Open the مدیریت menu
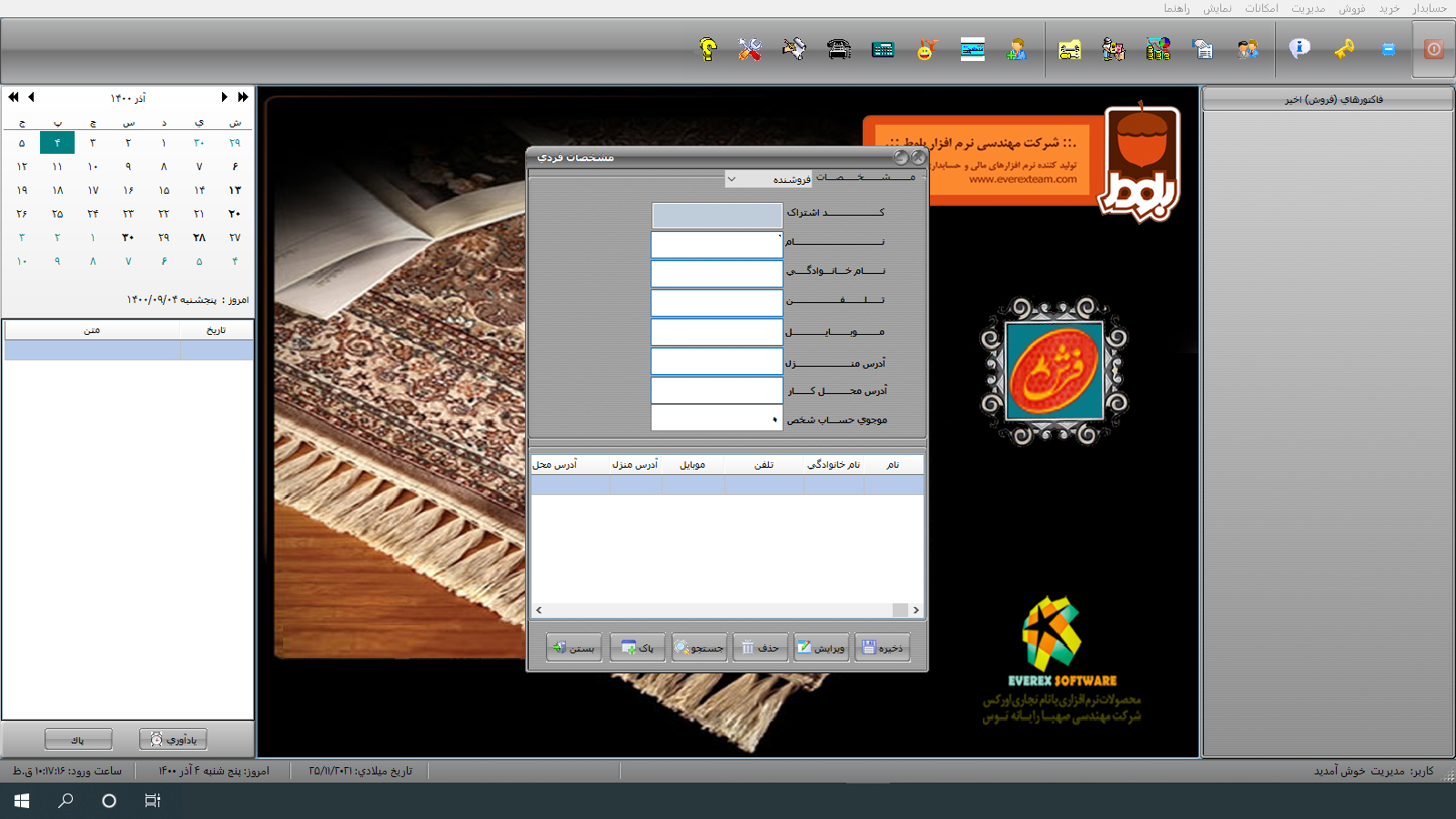Viewport: 1456px width, 819px height. tap(1308, 8)
